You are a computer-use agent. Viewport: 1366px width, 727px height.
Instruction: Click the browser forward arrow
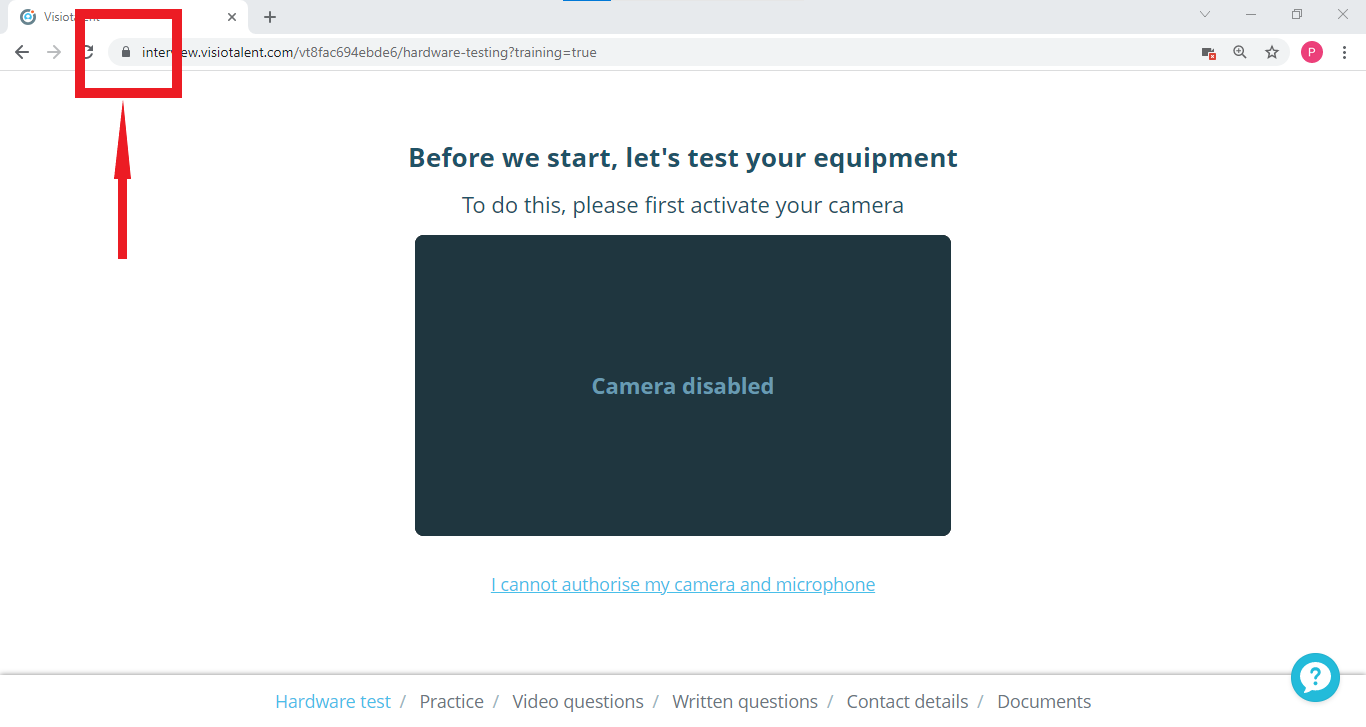click(54, 52)
